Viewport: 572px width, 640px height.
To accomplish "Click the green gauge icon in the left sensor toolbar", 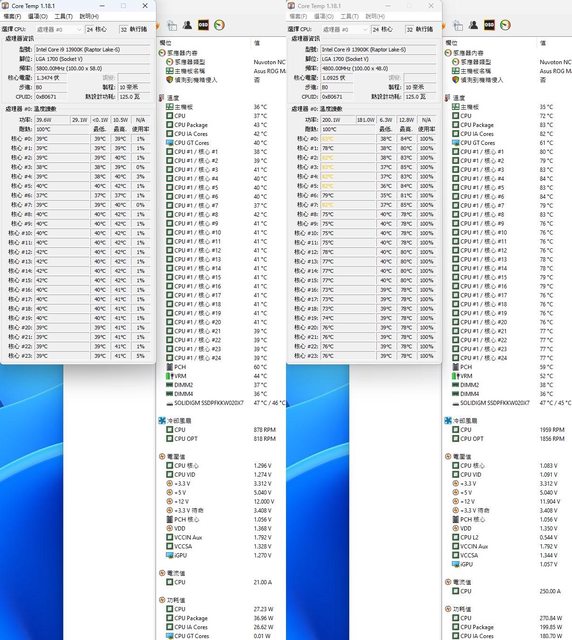I will (219, 25).
